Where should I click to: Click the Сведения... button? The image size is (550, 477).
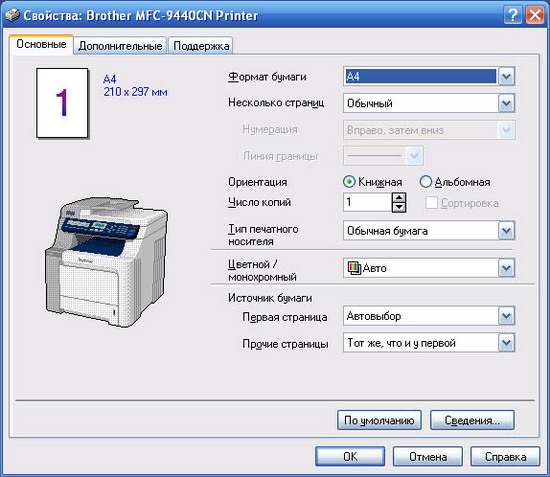click(x=472, y=420)
